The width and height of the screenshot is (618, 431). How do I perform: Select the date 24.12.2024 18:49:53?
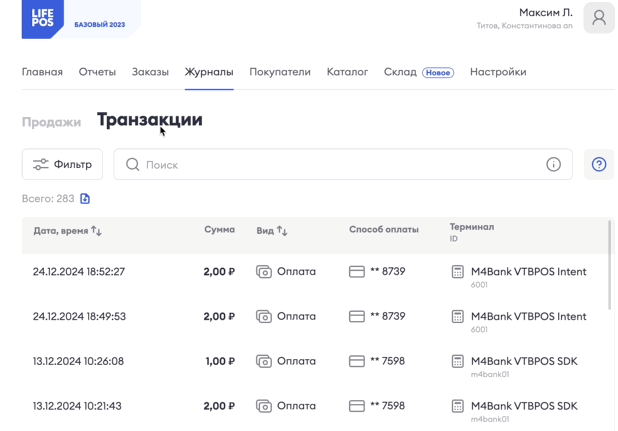pyautogui.click(x=79, y=316)
